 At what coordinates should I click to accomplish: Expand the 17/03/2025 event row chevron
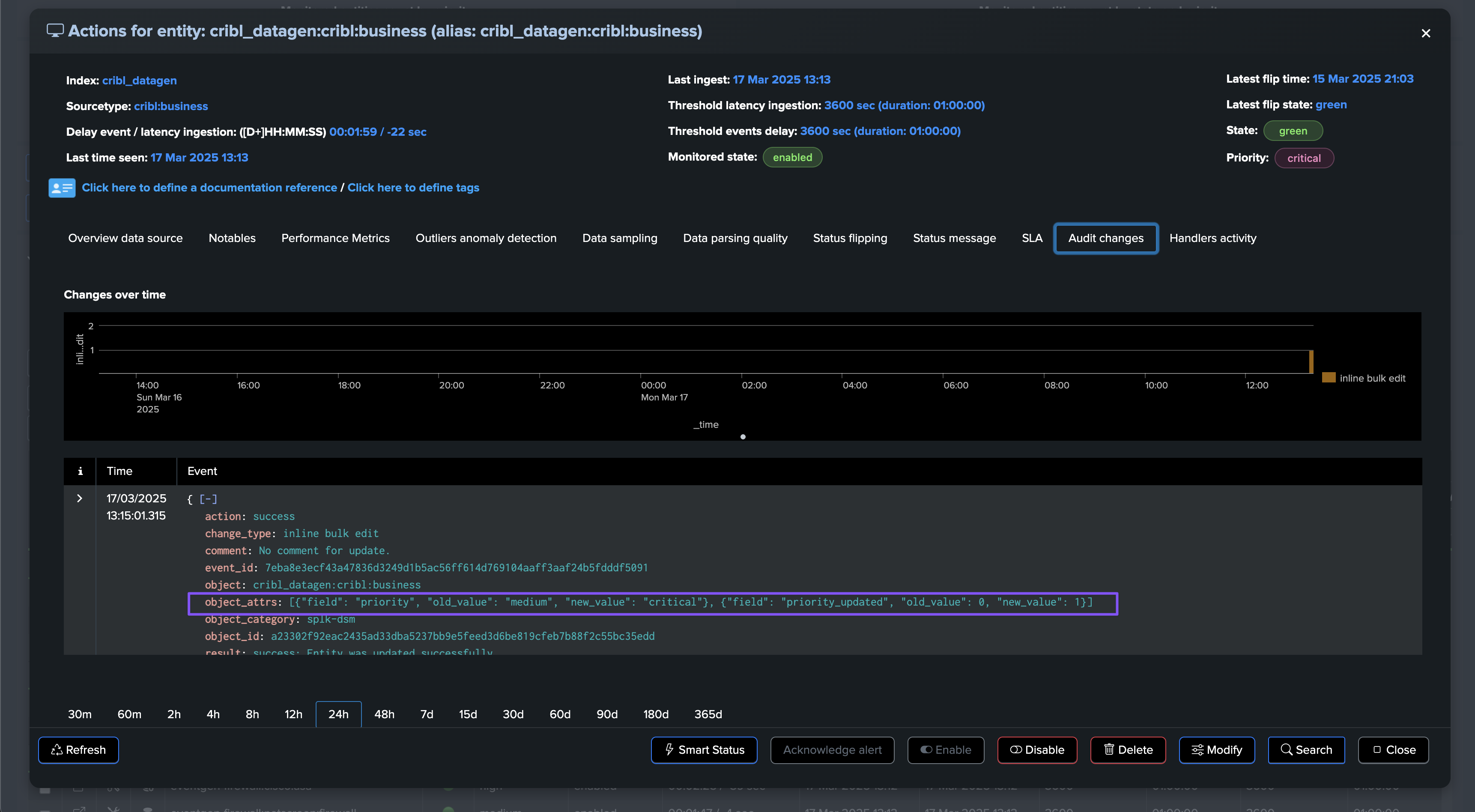(x=80, y=498)
